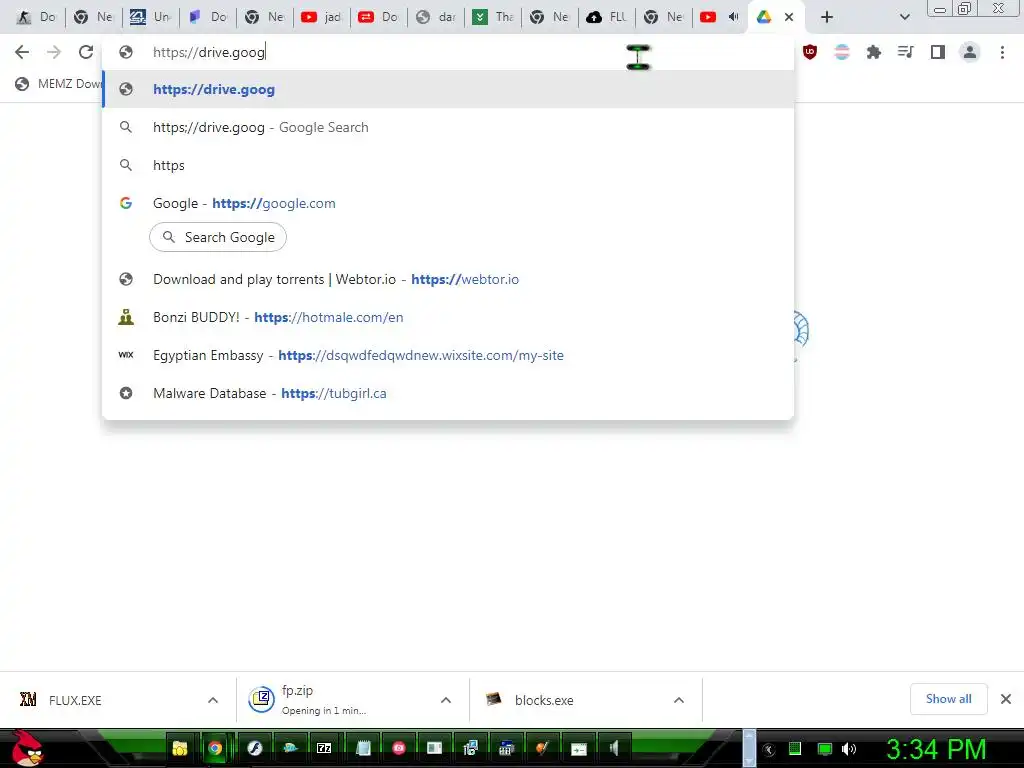Switch to the 'jad' YouTube tab
The height and width of the screenshot is (768, 1024).
tap(322, 17)
